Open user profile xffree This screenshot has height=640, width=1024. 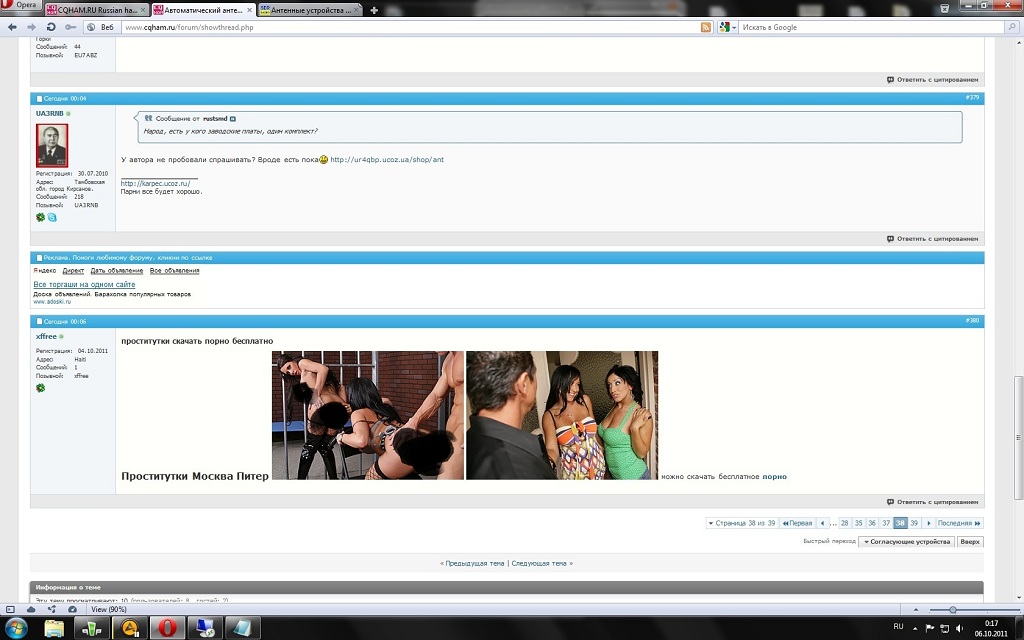tap(46, 336)
